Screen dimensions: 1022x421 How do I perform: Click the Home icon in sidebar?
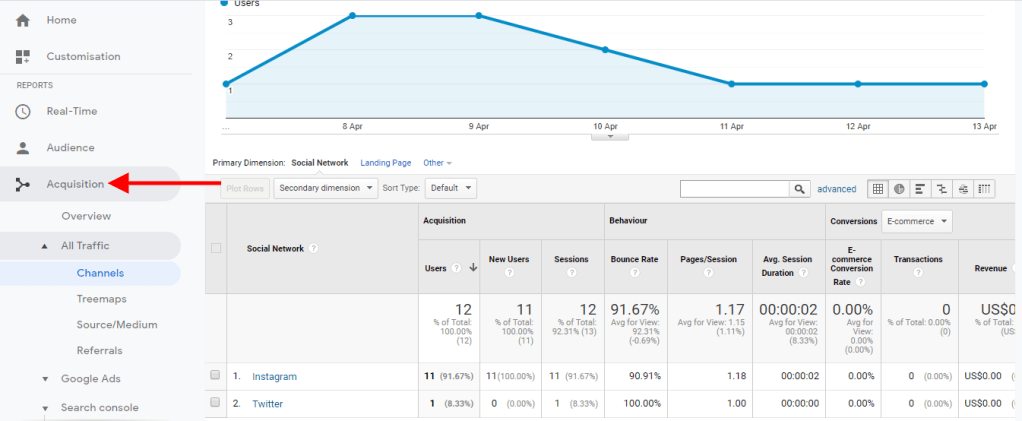pos(23,20)
